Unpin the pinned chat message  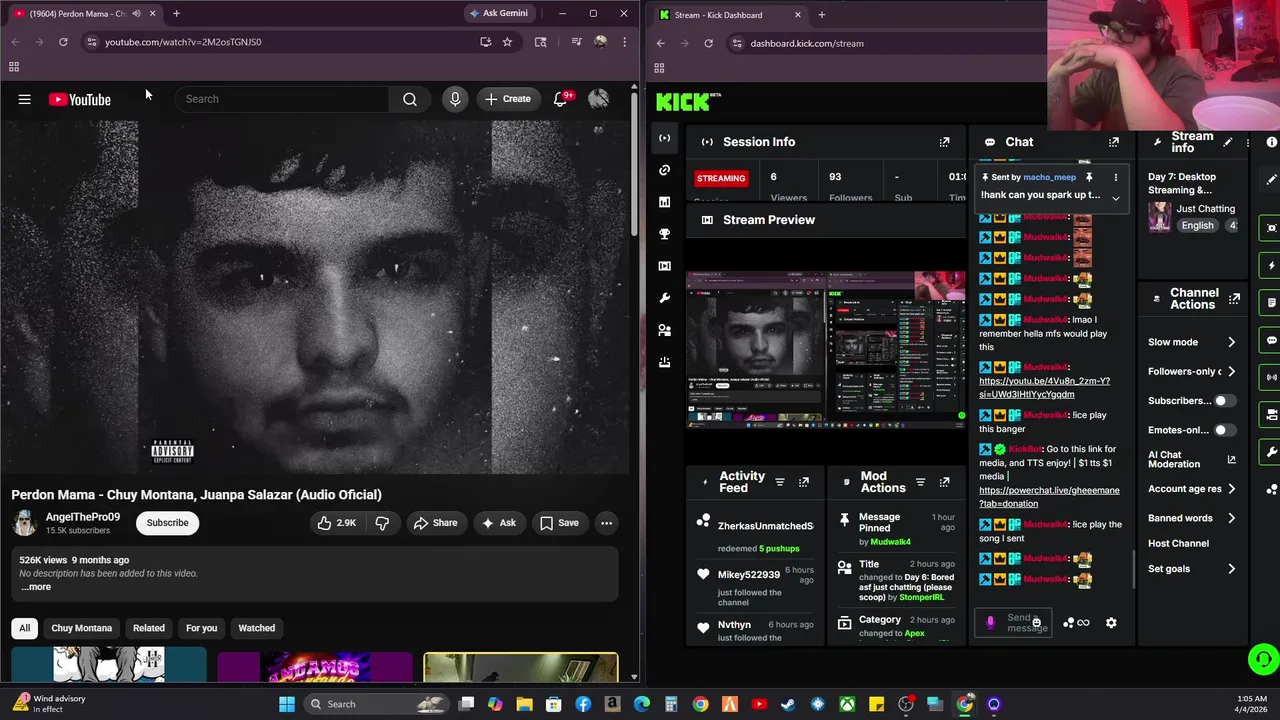pyautogui.click(x=1089, y=177)
